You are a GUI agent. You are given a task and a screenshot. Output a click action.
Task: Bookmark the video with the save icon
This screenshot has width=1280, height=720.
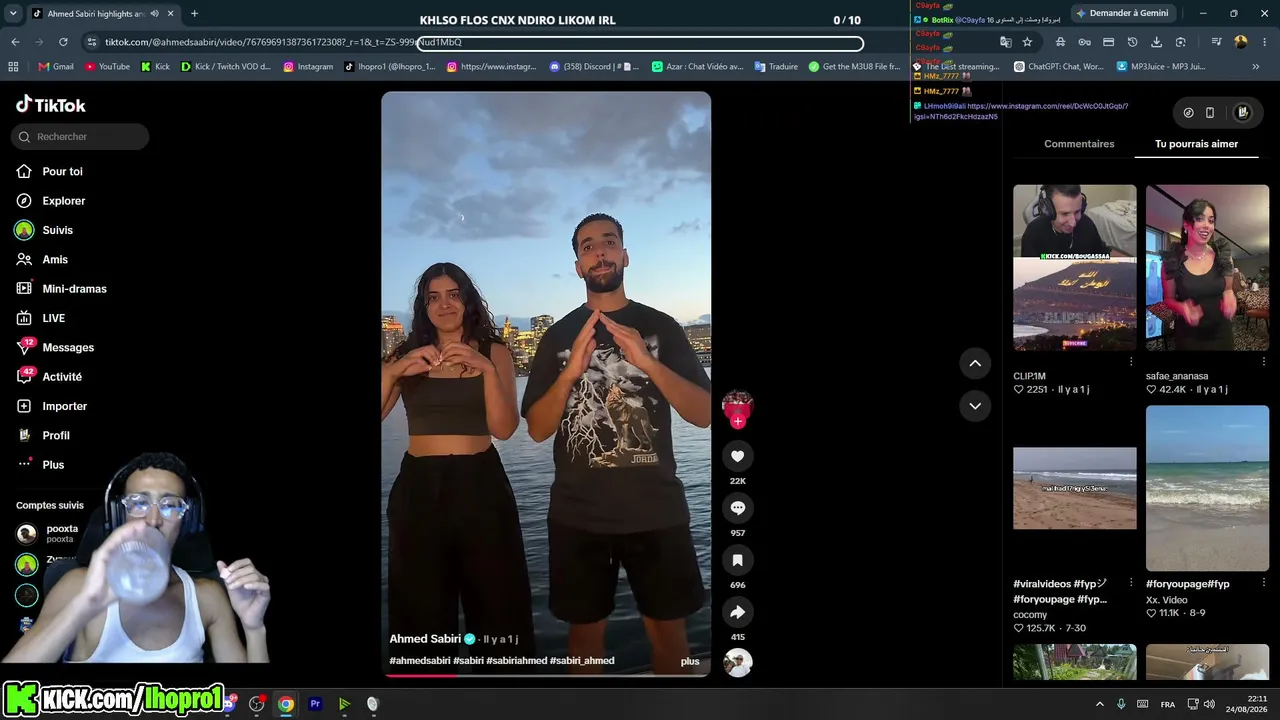tap(738, 560)
